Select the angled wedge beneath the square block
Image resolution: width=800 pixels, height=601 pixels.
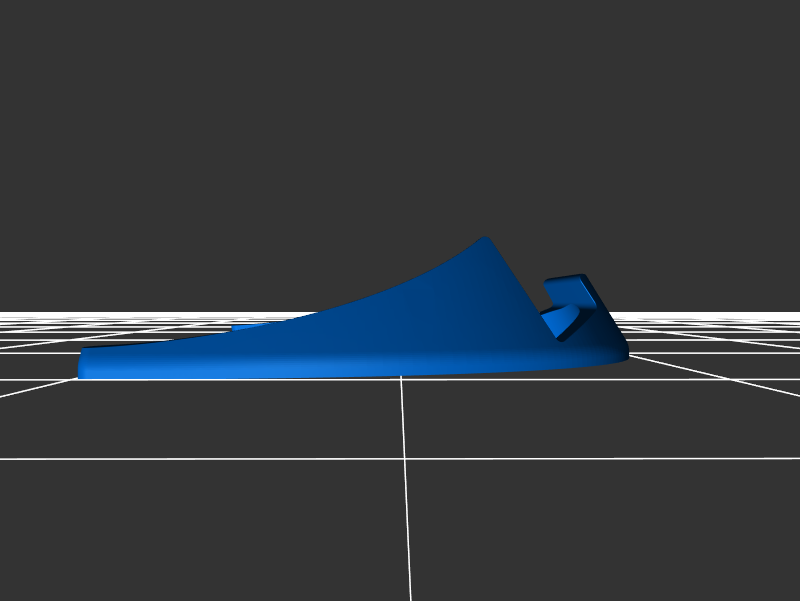click(560, 321)
